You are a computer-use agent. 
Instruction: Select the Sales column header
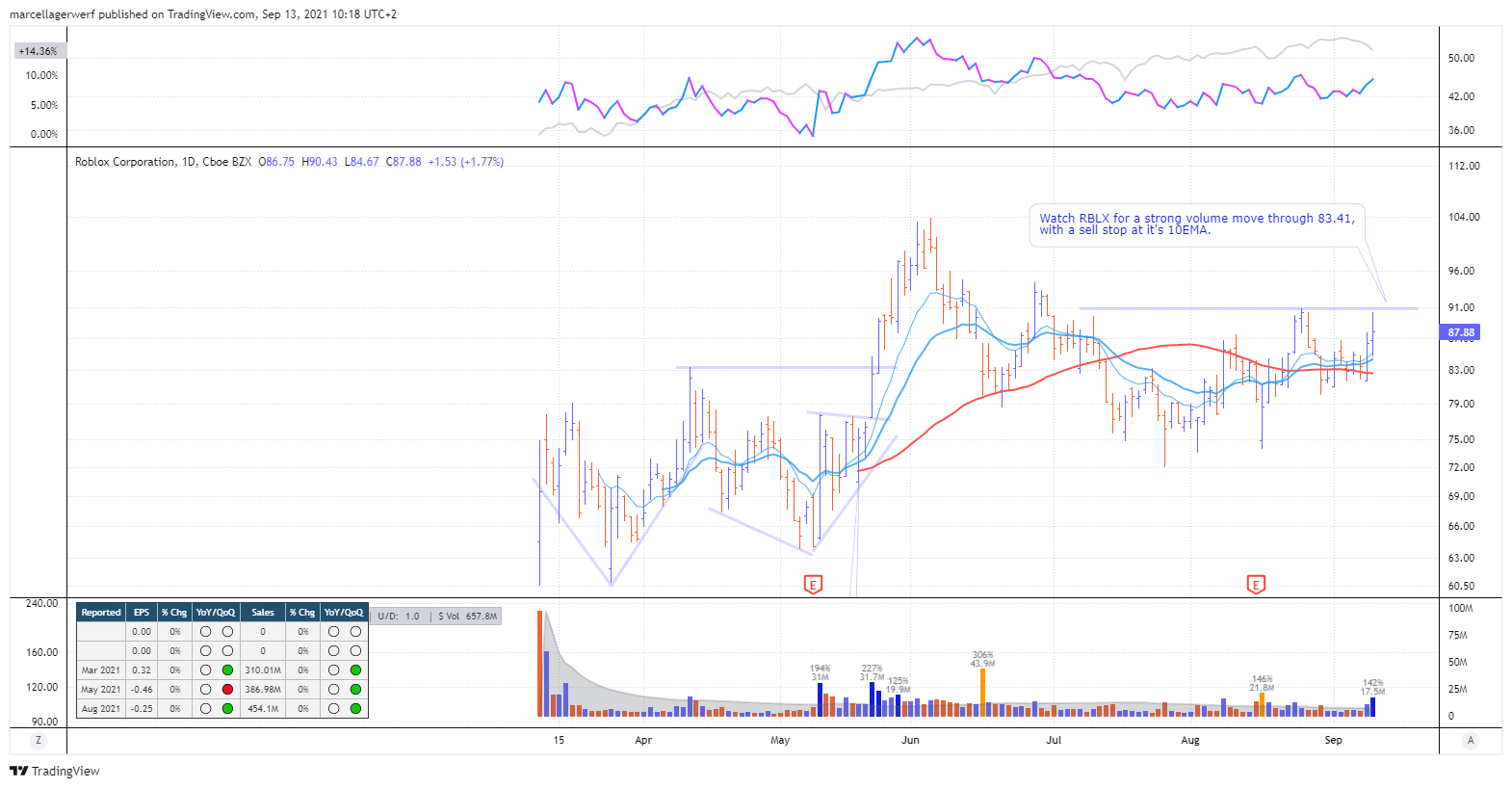(263, 613)
